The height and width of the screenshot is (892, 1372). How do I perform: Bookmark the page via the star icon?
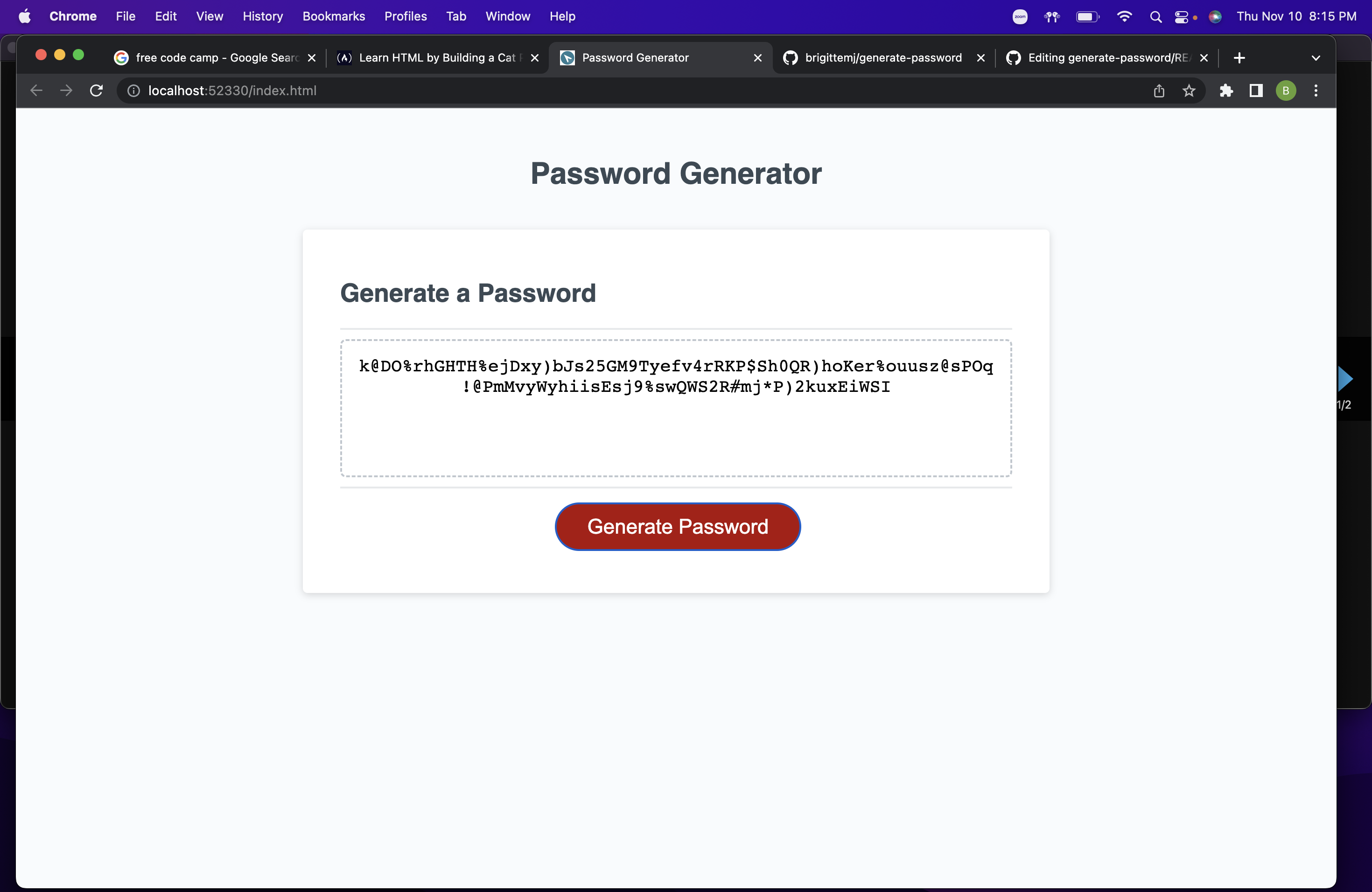1189,91
